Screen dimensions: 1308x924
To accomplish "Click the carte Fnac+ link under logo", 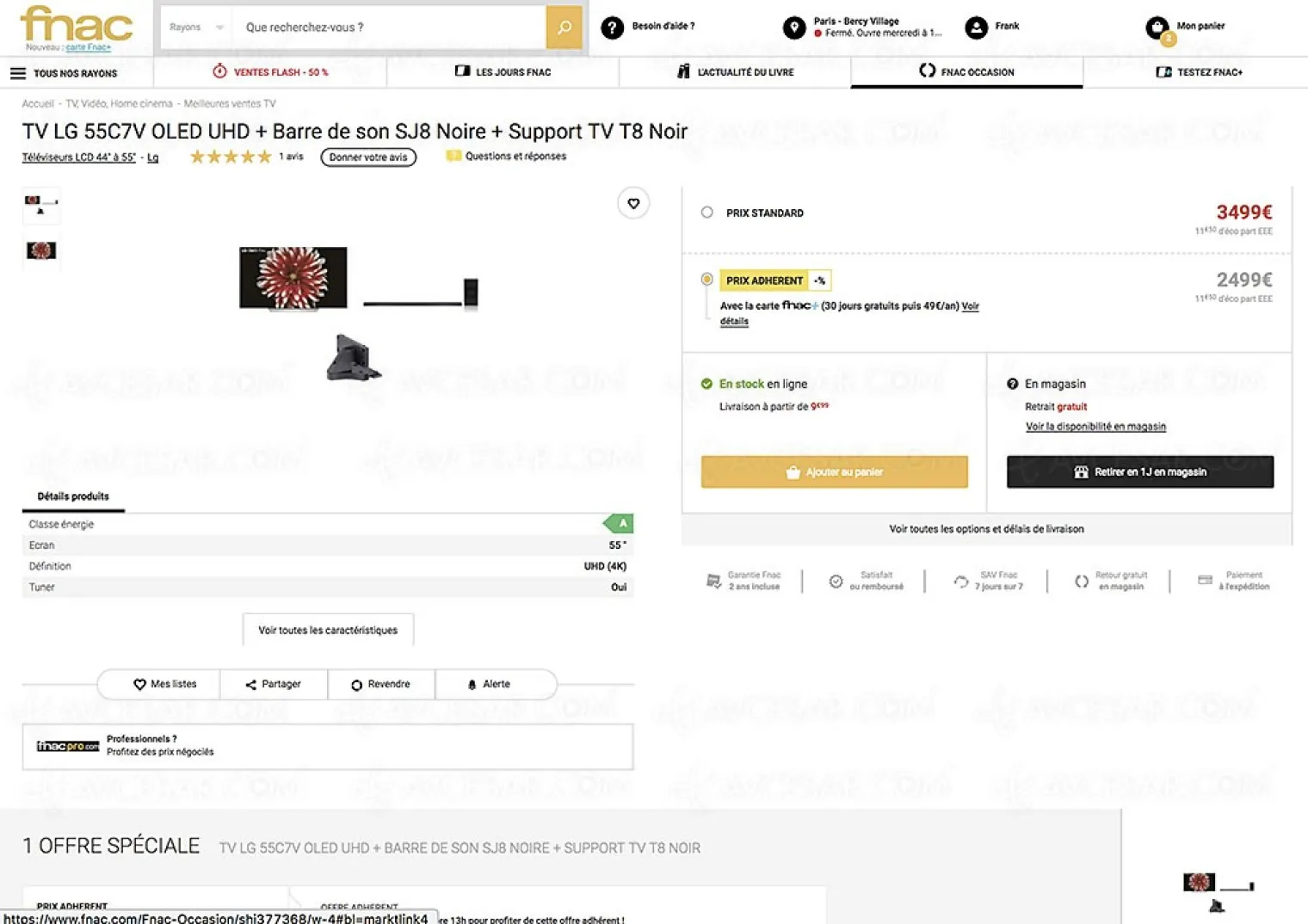I will pyautogui.click(x=89, y=47).
